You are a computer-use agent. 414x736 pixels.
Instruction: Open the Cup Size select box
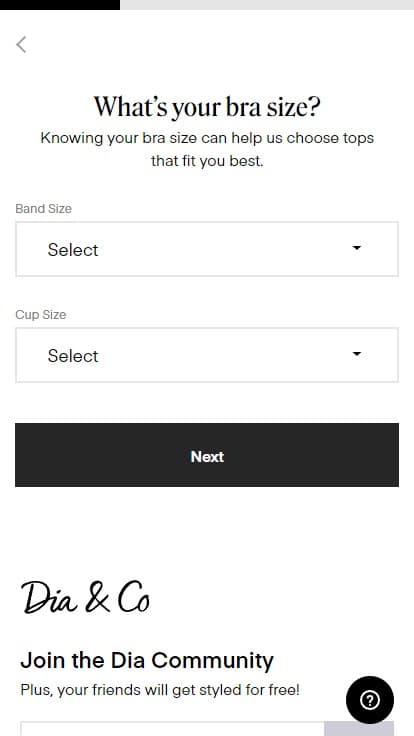coord(207,355)
